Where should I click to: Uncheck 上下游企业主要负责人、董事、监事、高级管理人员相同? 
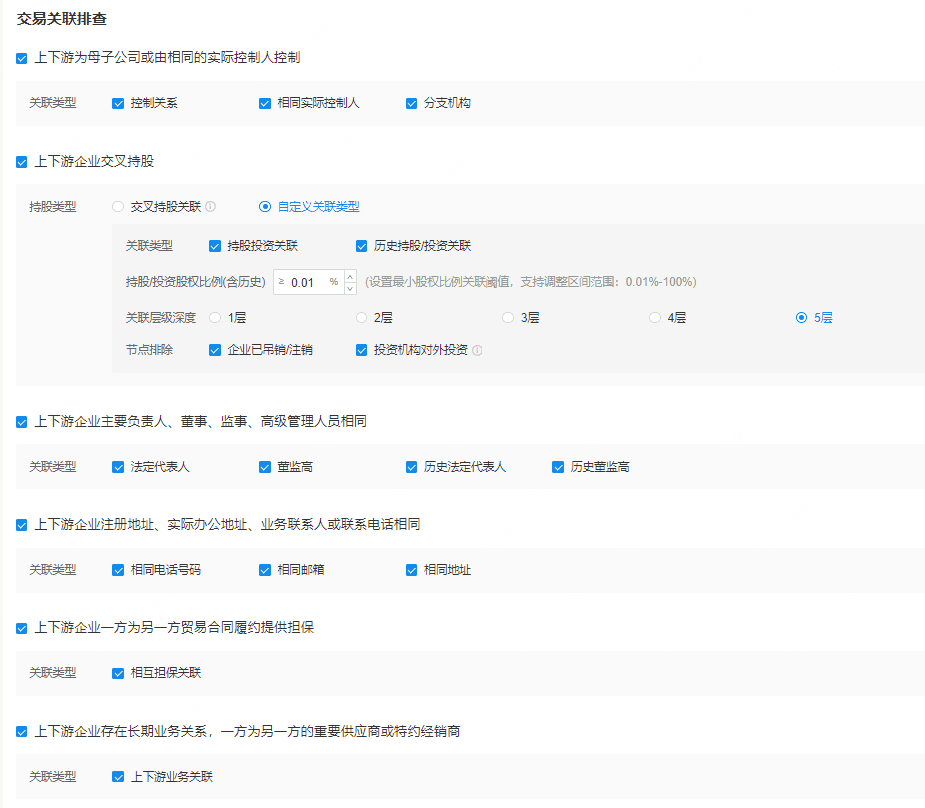coord(22,422)
